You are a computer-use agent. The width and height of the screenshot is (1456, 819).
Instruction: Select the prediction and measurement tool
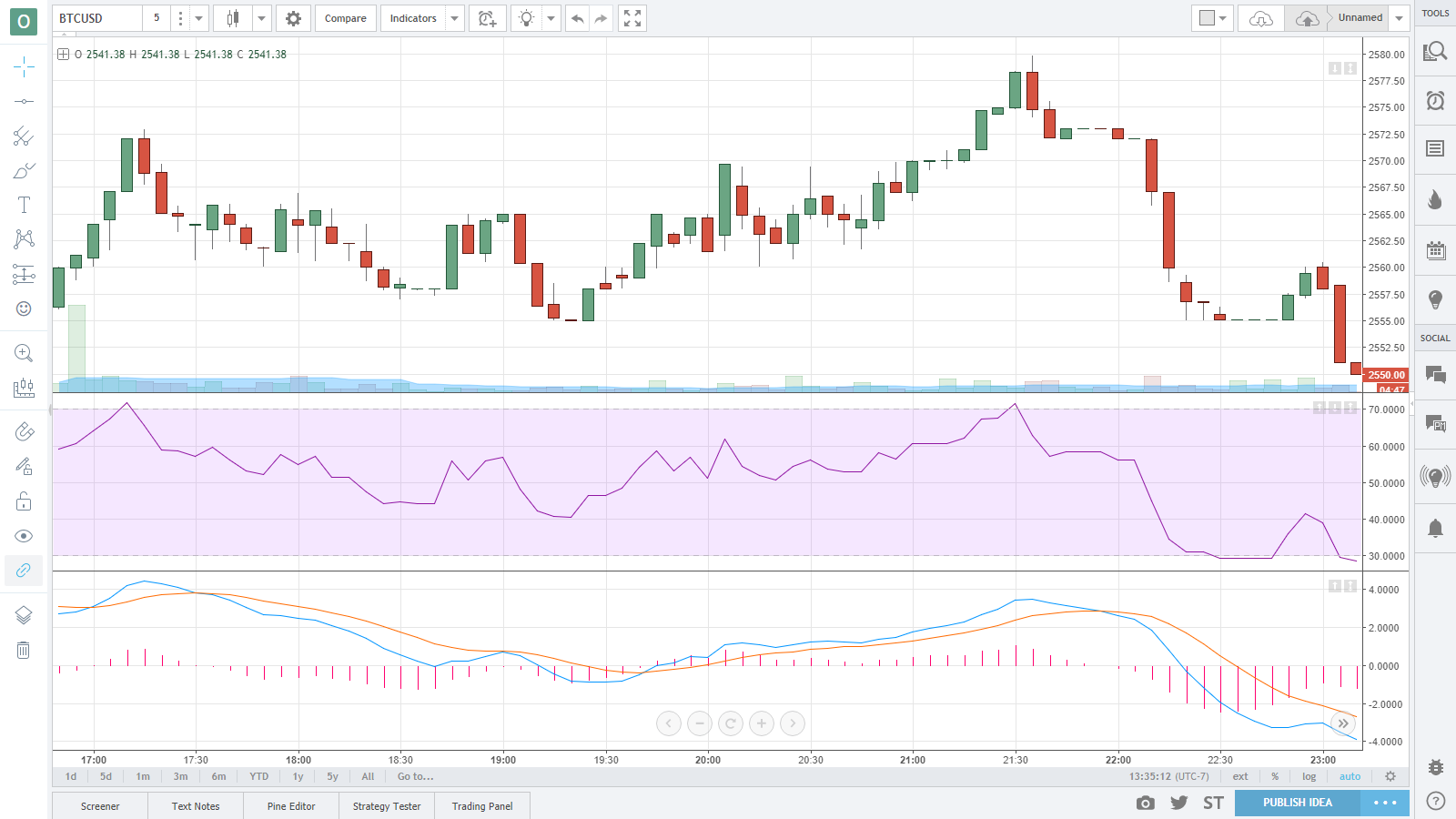(x=24, y=274)
